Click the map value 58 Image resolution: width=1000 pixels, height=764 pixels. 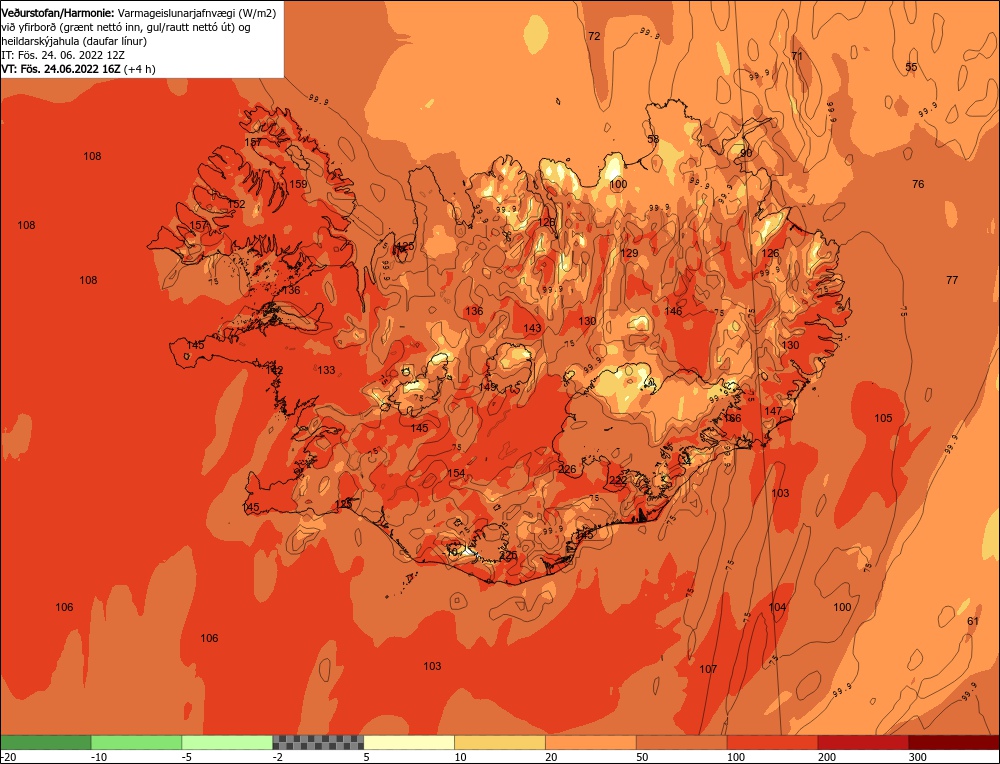653,139
